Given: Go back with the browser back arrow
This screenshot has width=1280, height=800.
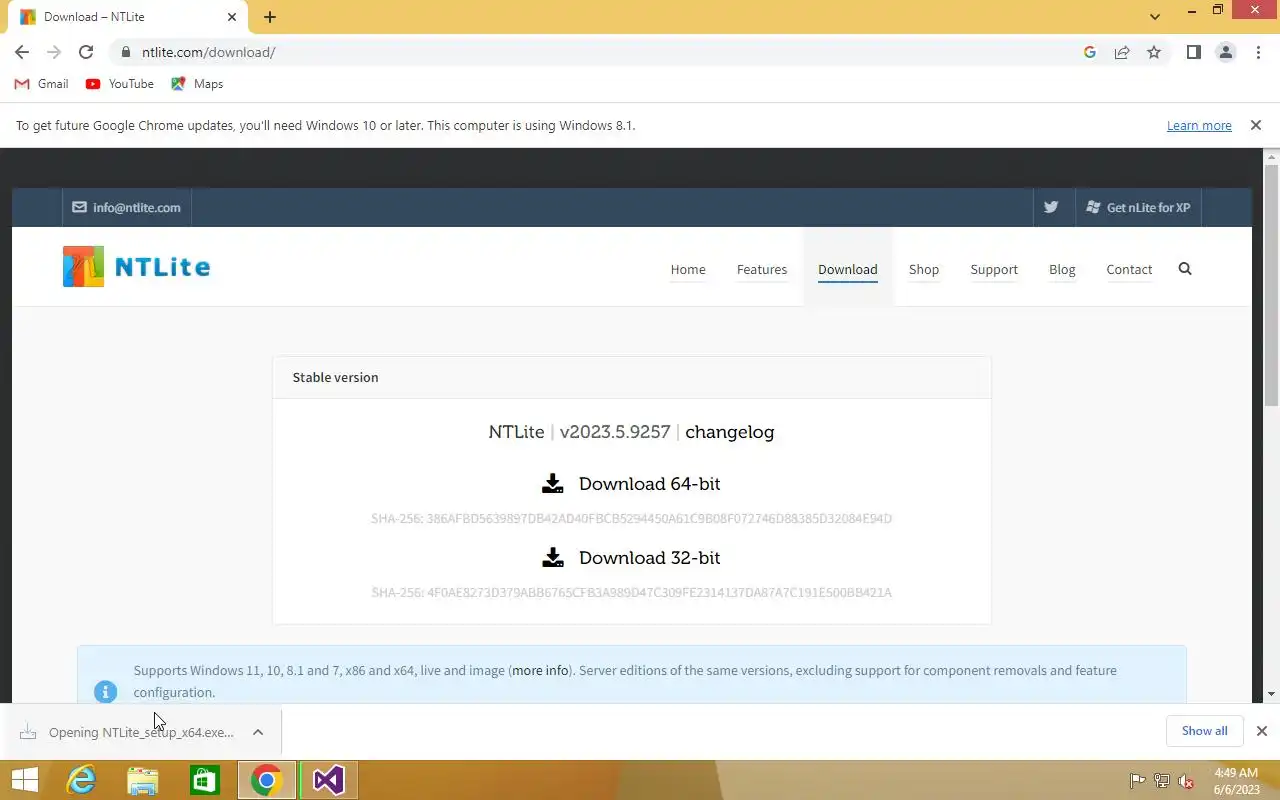Looking at the screenshot, I should click(x=22, y=52).
